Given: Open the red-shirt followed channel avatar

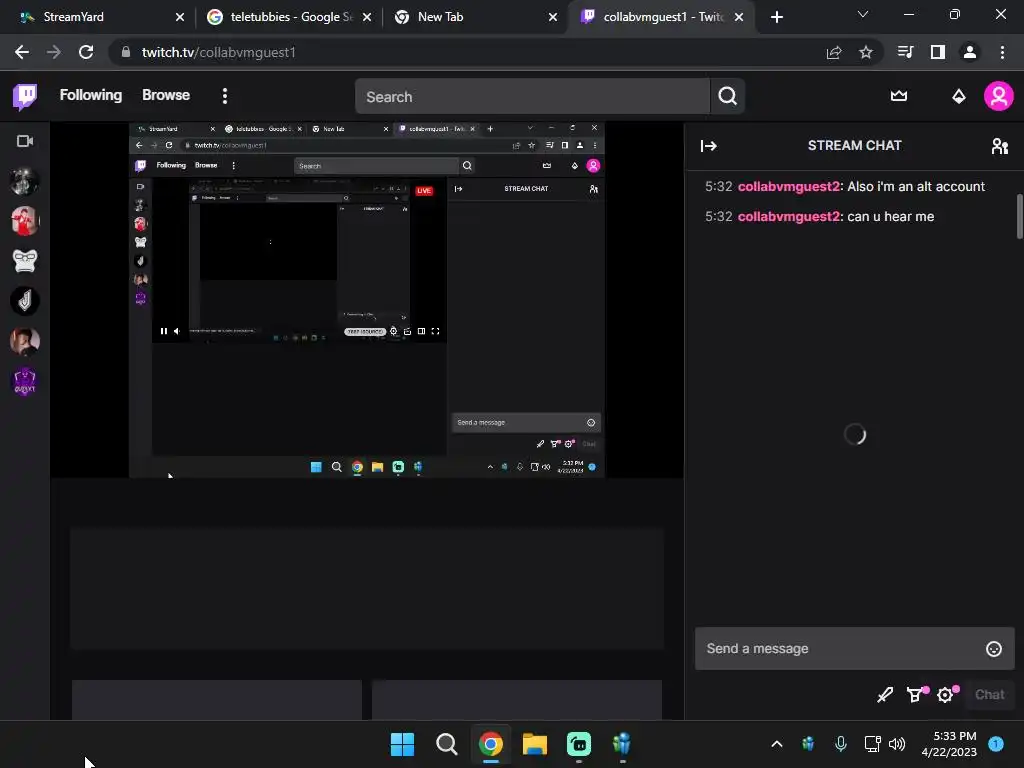Looking at the screenshot, I should tap(25, 221).
